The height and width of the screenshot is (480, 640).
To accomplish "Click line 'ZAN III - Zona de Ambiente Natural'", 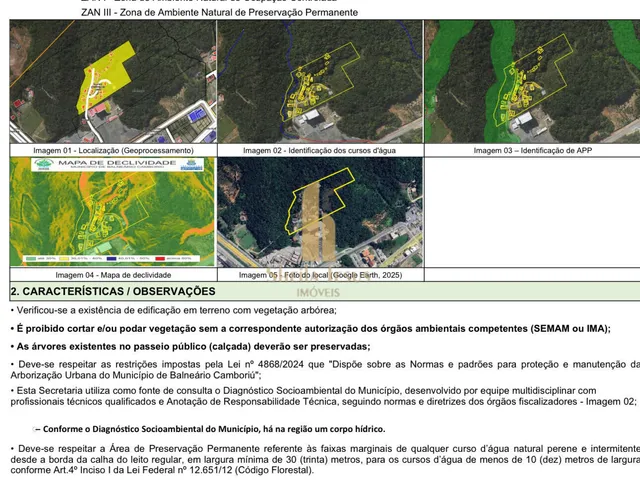I will (x=220, y=12).
